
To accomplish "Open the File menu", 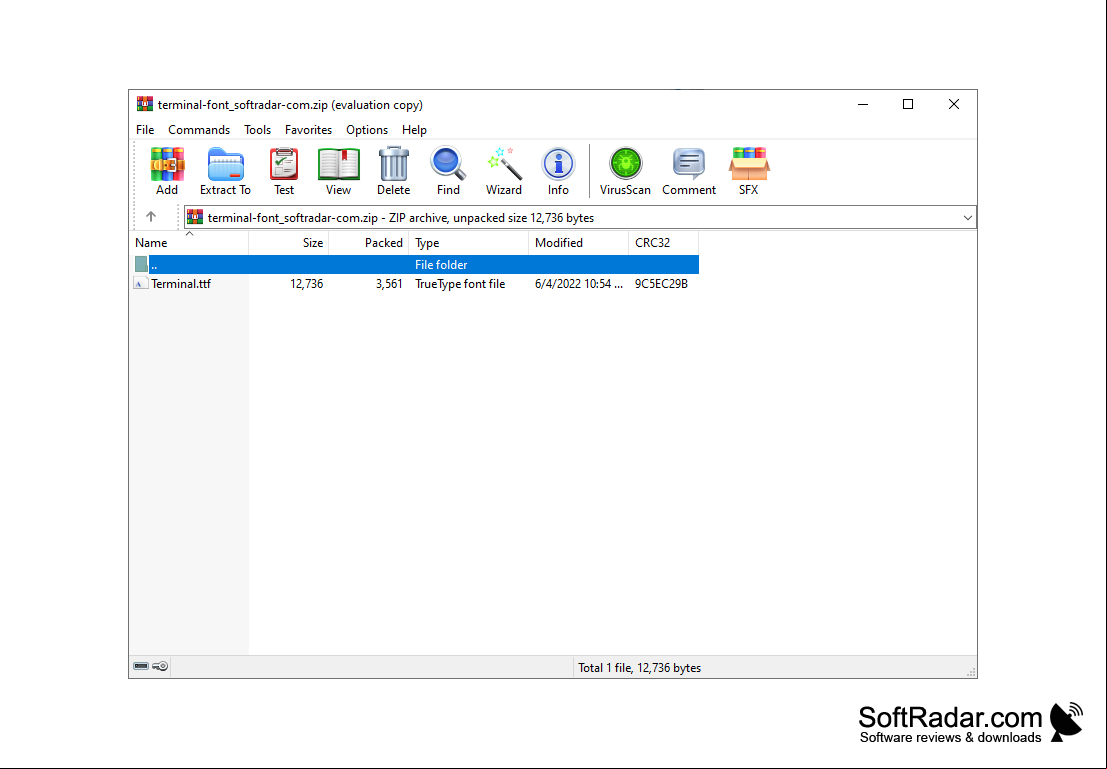I will click(x=145, y=130).
